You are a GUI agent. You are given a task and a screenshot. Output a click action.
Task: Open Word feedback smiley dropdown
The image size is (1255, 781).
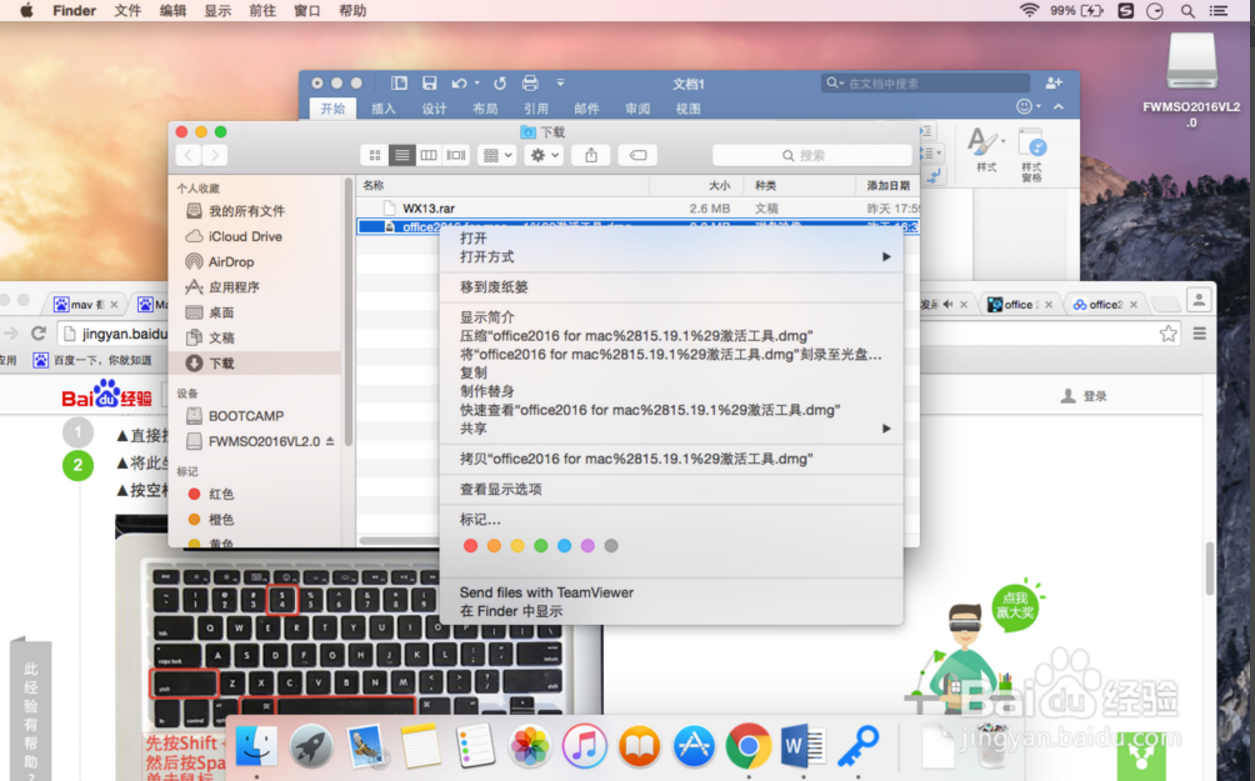[1028, 106]
